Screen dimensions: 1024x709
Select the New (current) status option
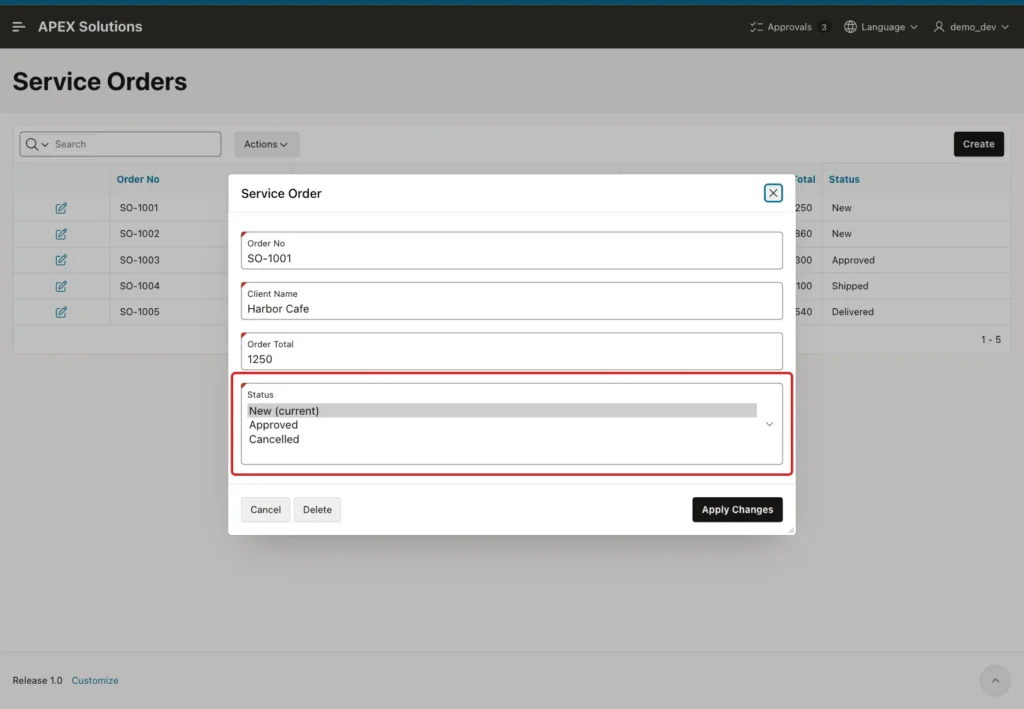[502, 411]
